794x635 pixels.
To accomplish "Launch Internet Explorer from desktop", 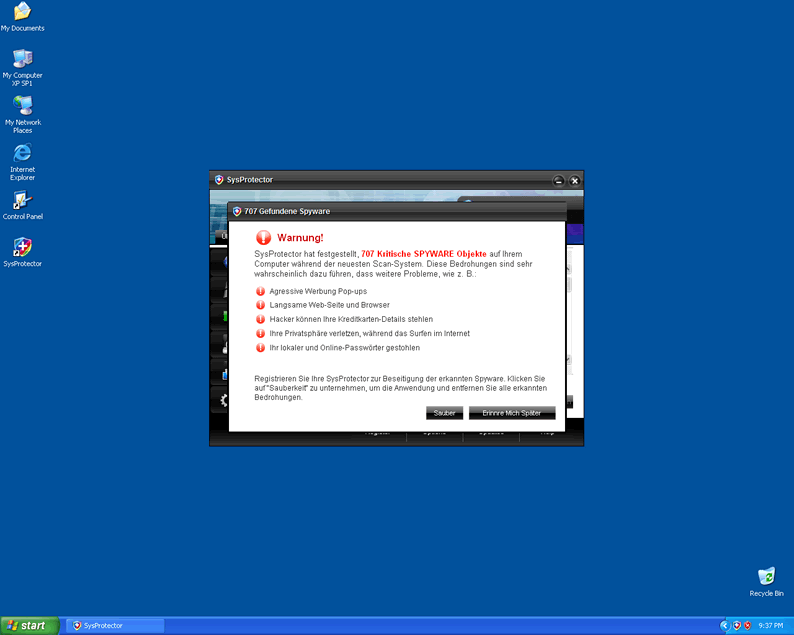I will 22,153.
